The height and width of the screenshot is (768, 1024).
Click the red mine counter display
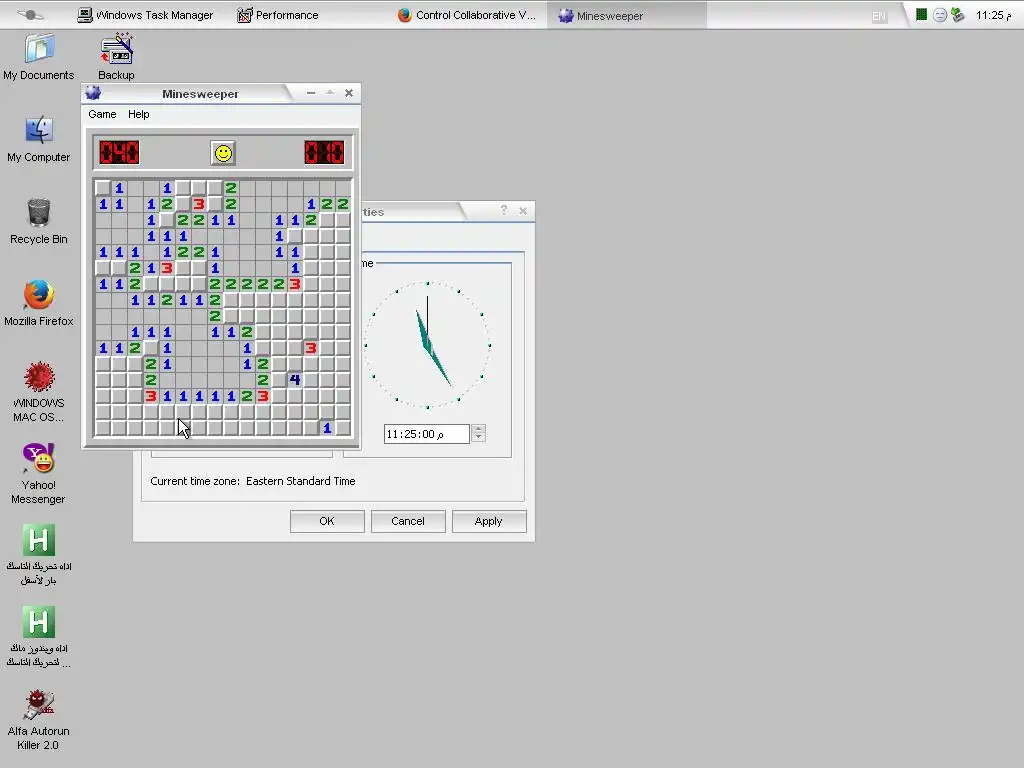pos(120,153)
